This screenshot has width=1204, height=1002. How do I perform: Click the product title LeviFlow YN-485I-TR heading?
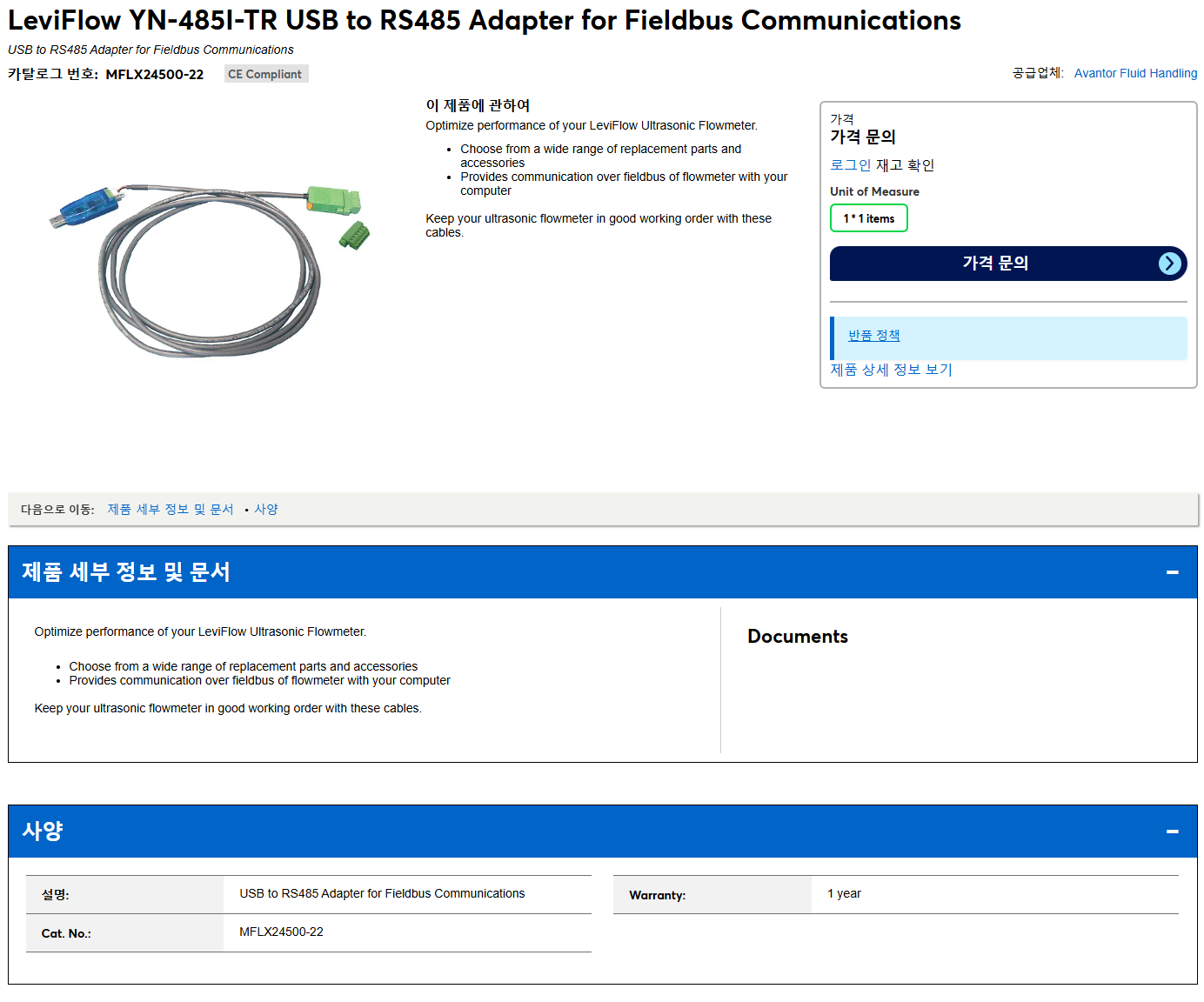485,21
